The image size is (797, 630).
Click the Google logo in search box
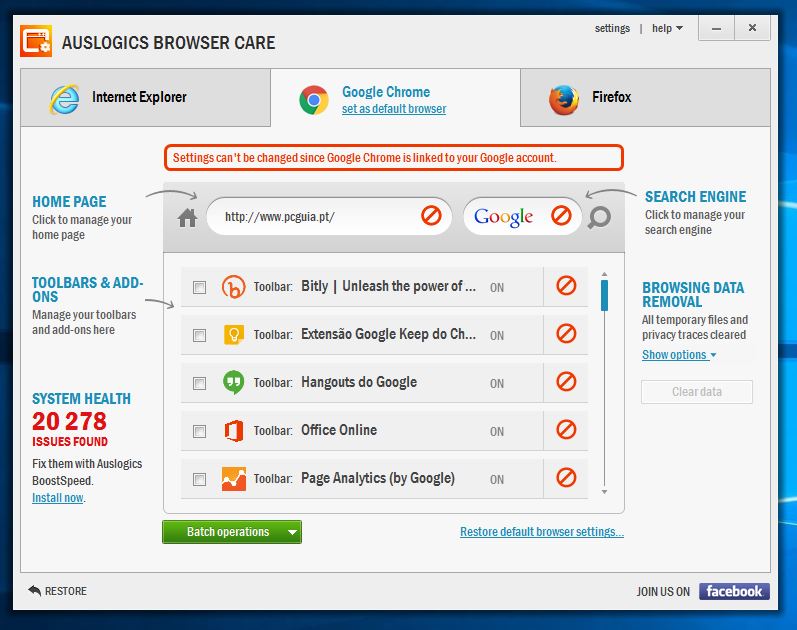503,217
